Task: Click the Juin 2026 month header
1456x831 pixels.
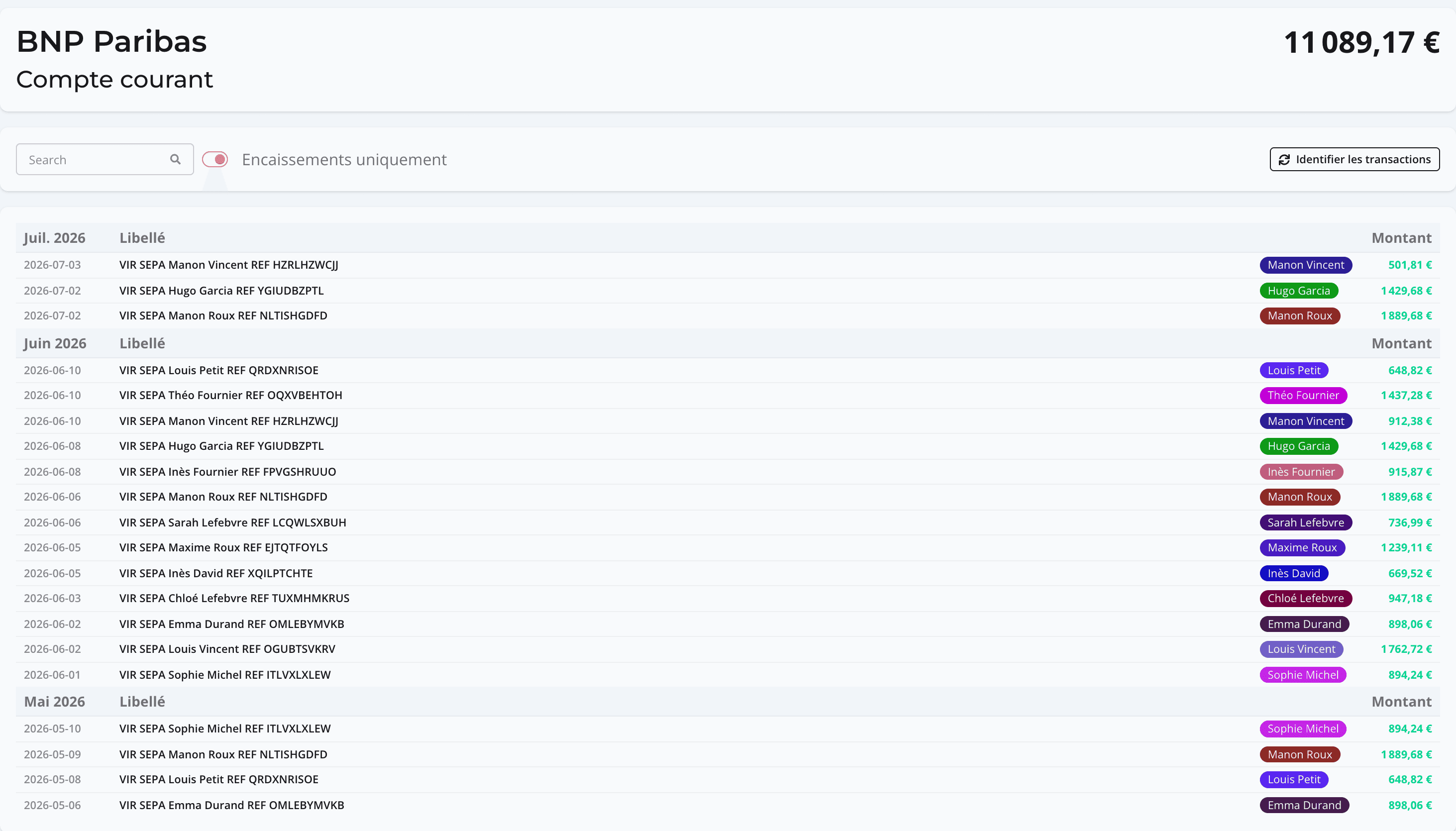Action: point(55,343)
